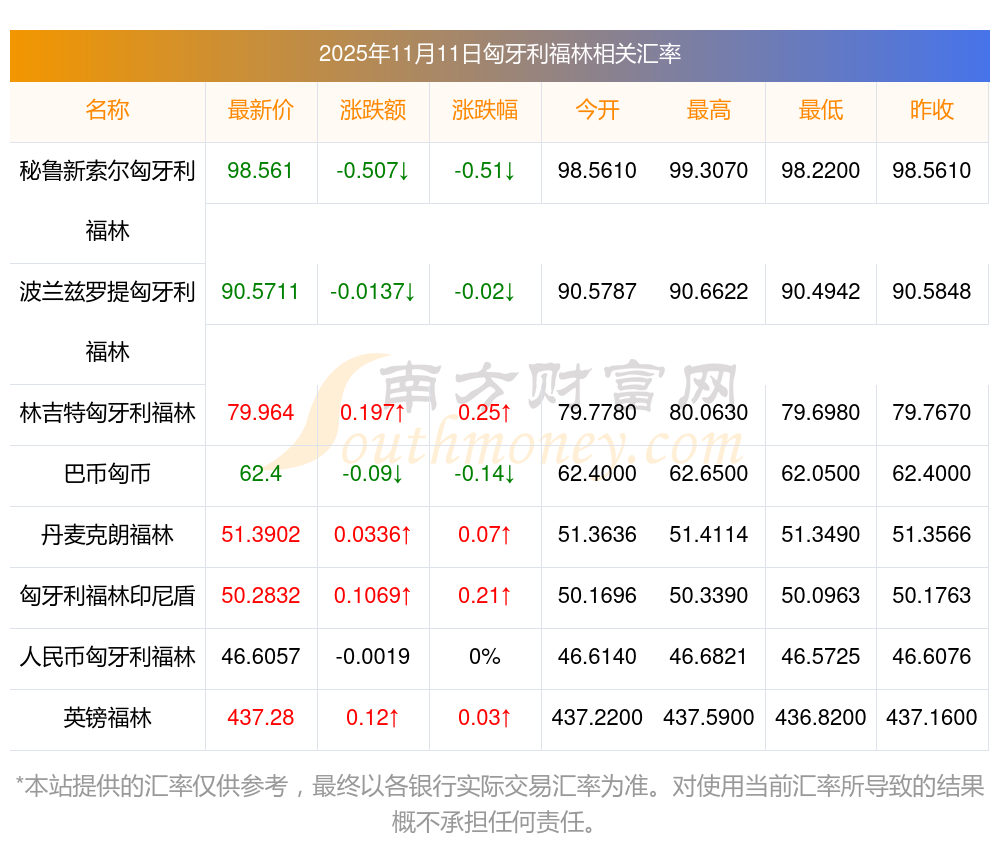Click latest price 437.28
Image resolution: width=1000 pixels, height=853 pixels.
[x=260, y=718]
